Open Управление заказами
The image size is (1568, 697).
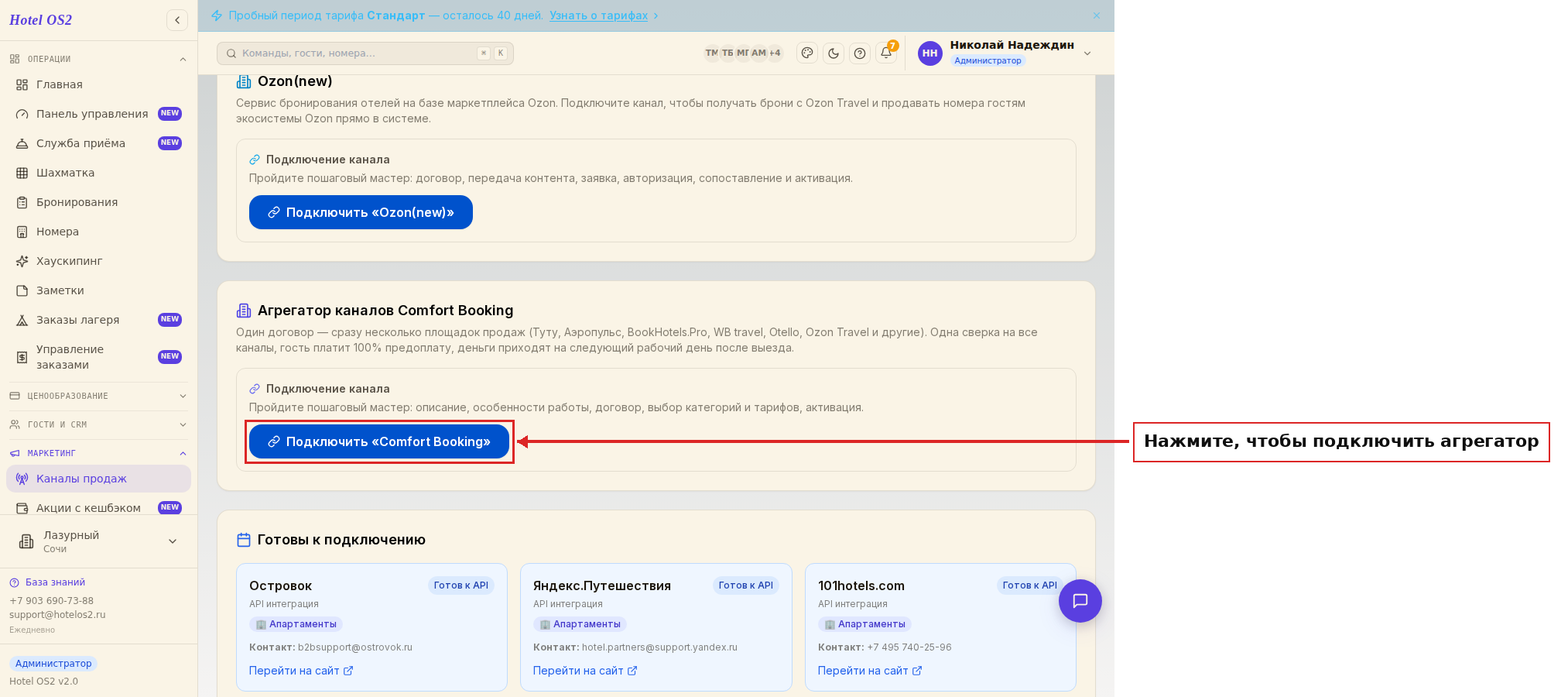[98, 357]
